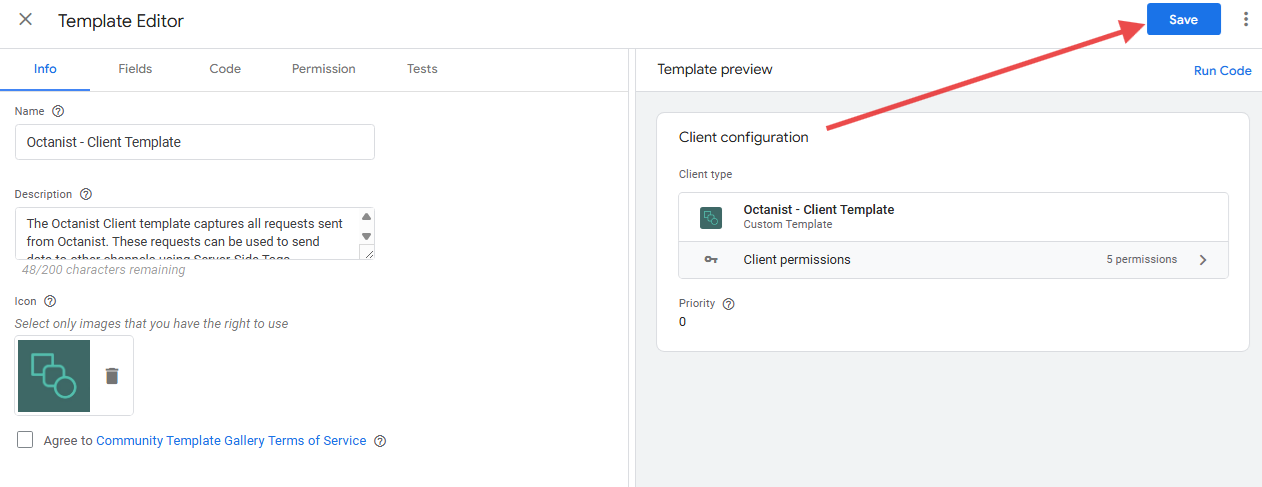Viewport: 1262px width, 487px height.
Task: Click the 'Template preview' heading
Action: (x=715, y=70)
